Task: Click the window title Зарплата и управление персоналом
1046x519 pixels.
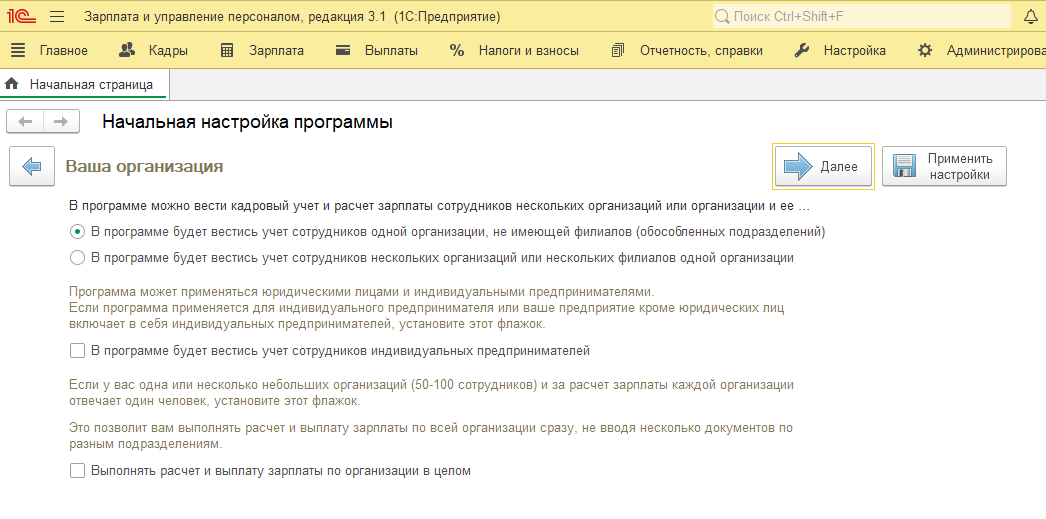Action: [292, 16]
